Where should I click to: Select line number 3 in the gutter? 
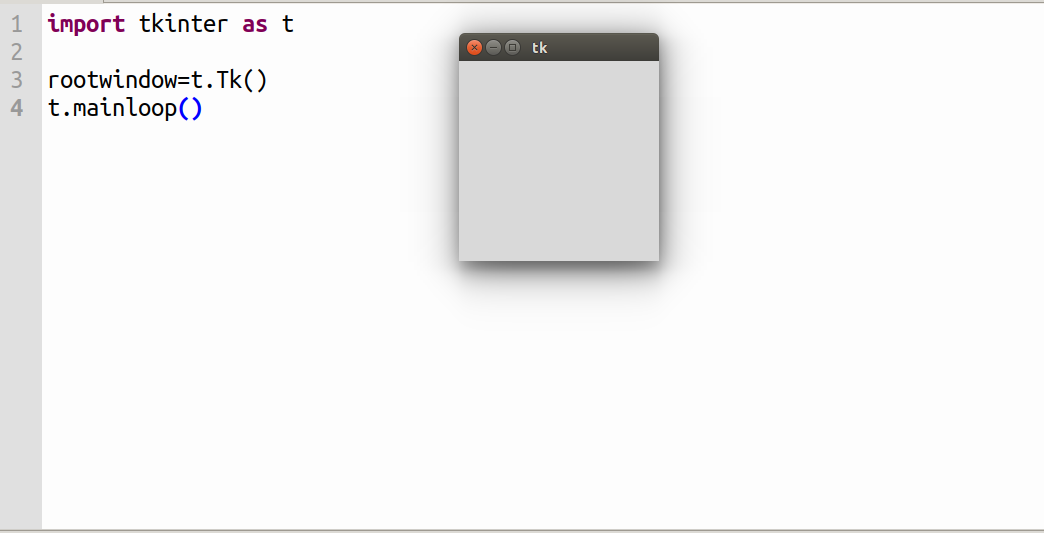point(17,81)
